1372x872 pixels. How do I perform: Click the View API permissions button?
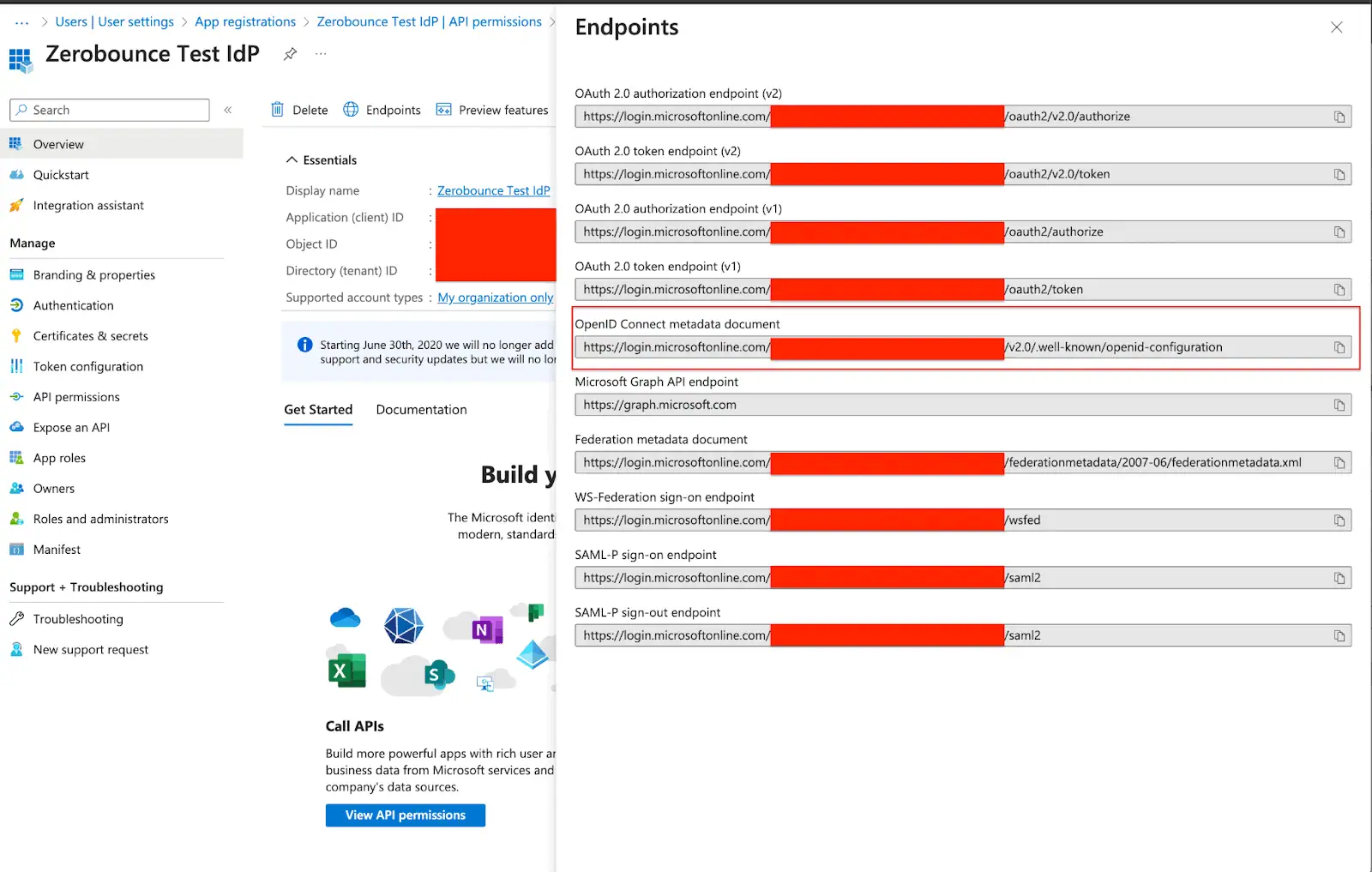click(x=405, y=815)
